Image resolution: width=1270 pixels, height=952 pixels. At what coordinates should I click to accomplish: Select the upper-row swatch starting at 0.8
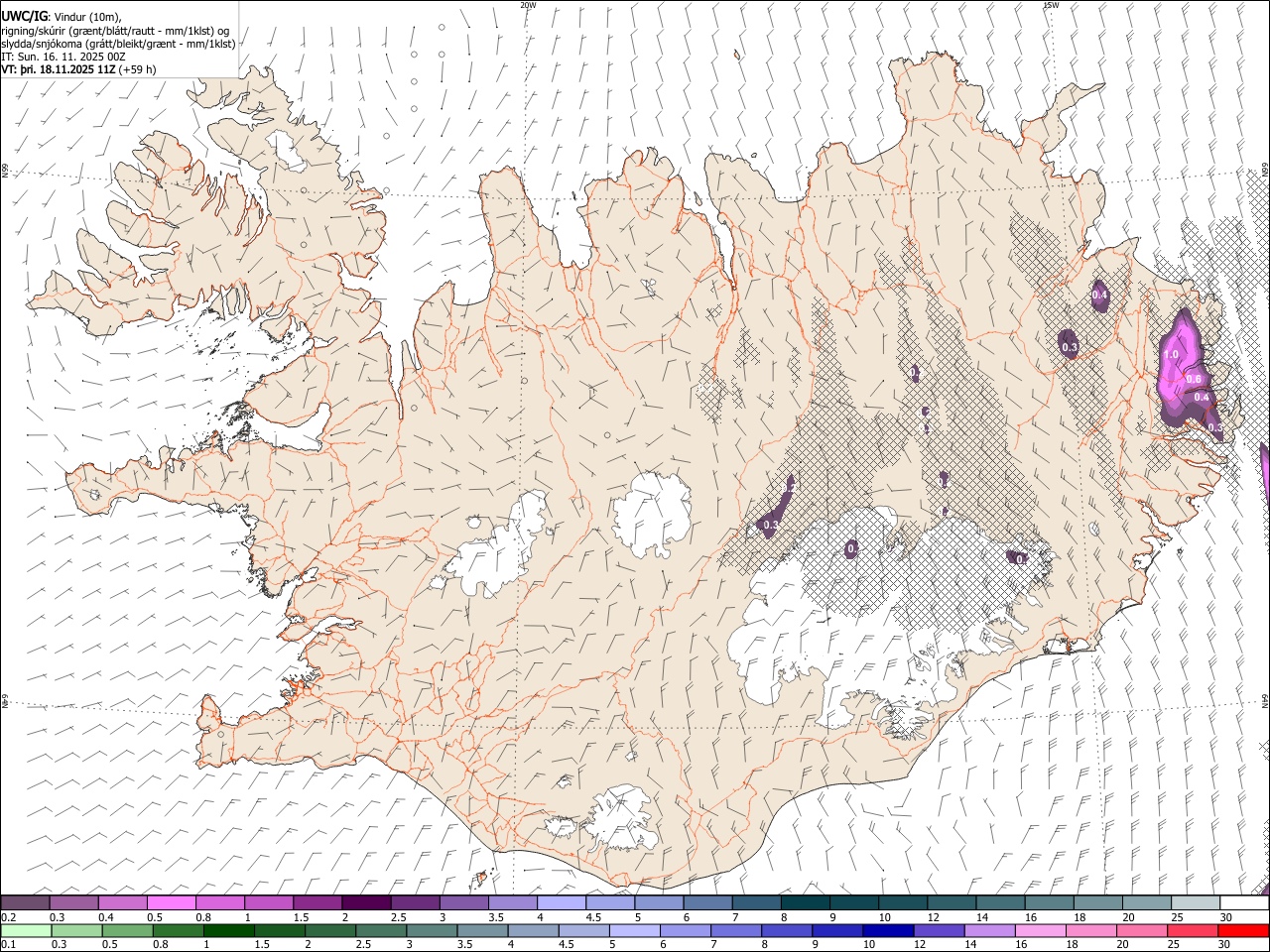(219, 902)
